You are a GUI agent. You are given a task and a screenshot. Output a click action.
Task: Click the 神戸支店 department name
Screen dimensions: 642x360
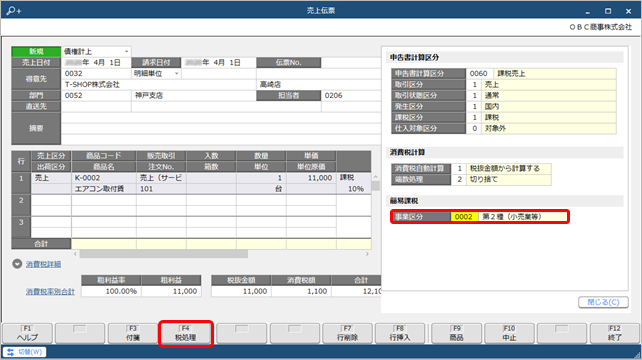click(x=193, y=95)
